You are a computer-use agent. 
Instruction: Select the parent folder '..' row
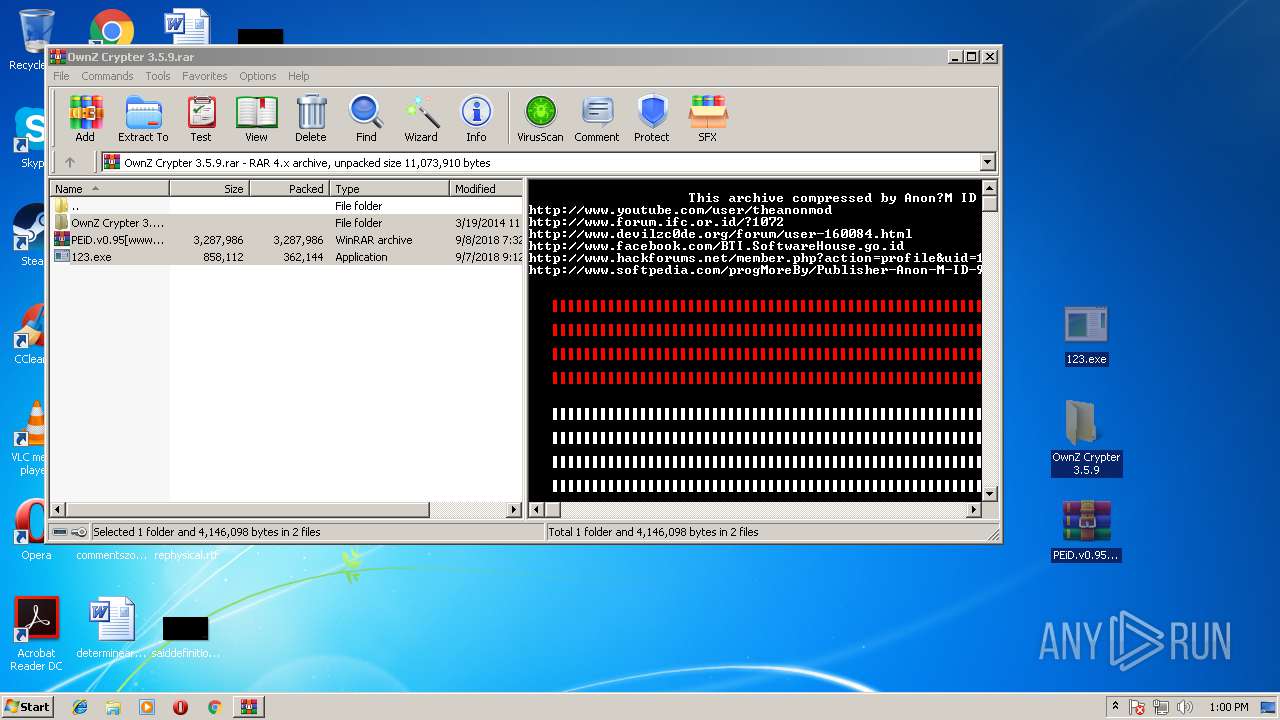click(x=286, y=206)
